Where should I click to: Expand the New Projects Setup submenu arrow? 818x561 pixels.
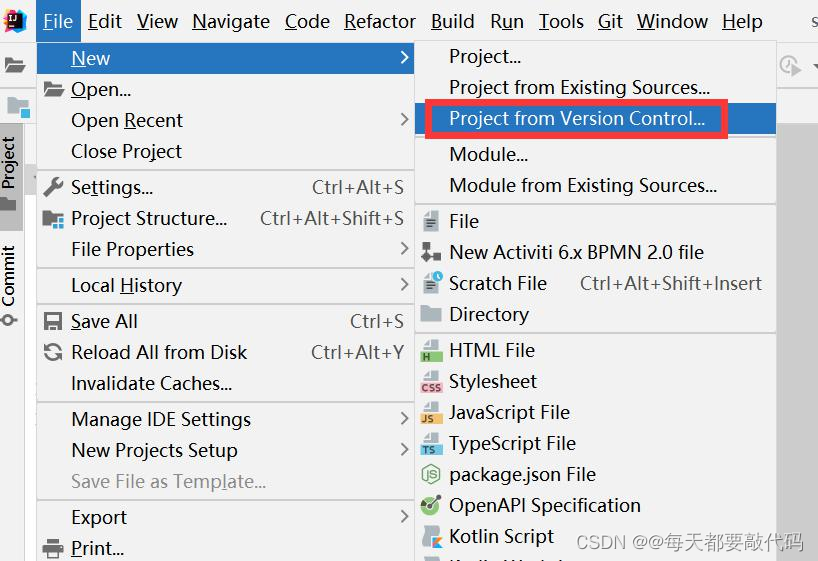pos(404,449)
